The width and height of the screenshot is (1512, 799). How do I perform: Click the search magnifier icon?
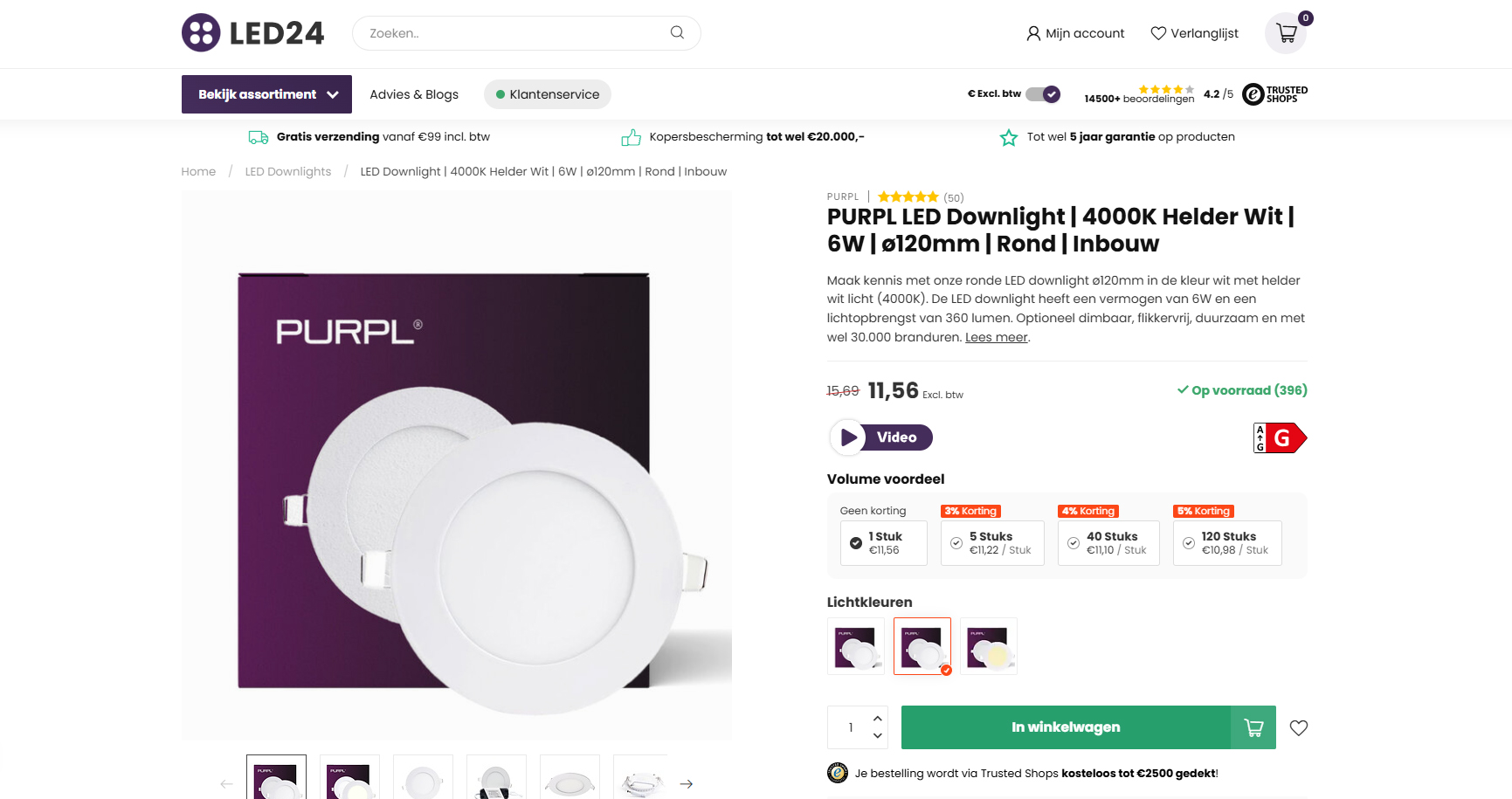(677, 32)
